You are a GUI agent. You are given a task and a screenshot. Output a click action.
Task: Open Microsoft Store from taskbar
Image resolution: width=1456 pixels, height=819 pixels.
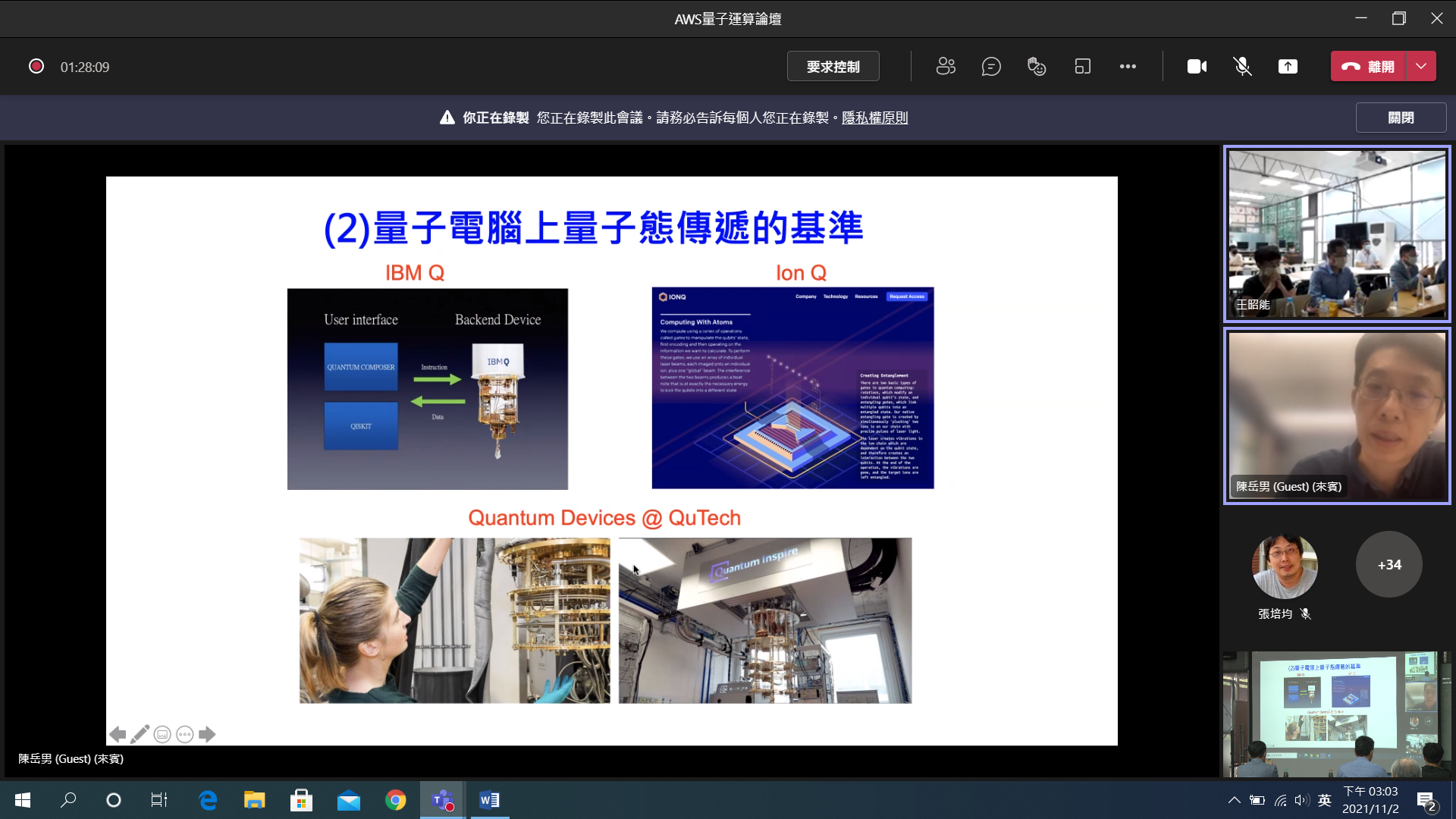coord(301,800)
